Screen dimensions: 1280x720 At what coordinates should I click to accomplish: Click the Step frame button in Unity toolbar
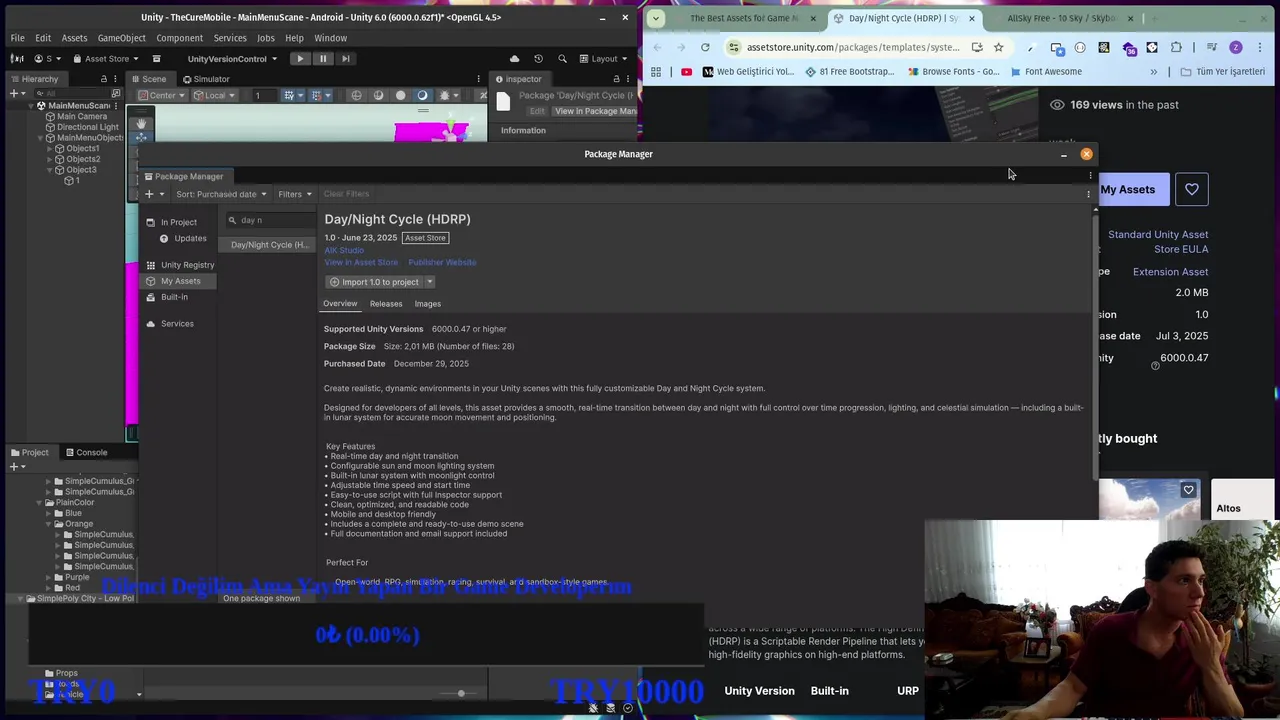[346, 59]
